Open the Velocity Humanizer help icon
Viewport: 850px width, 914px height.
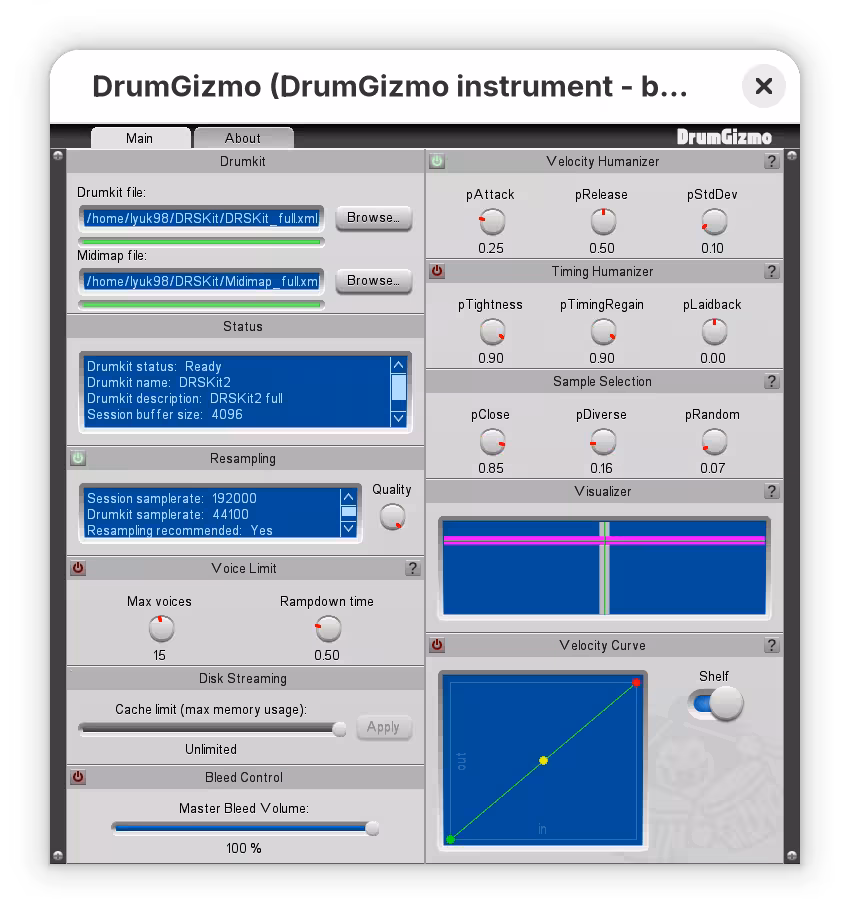771,161
